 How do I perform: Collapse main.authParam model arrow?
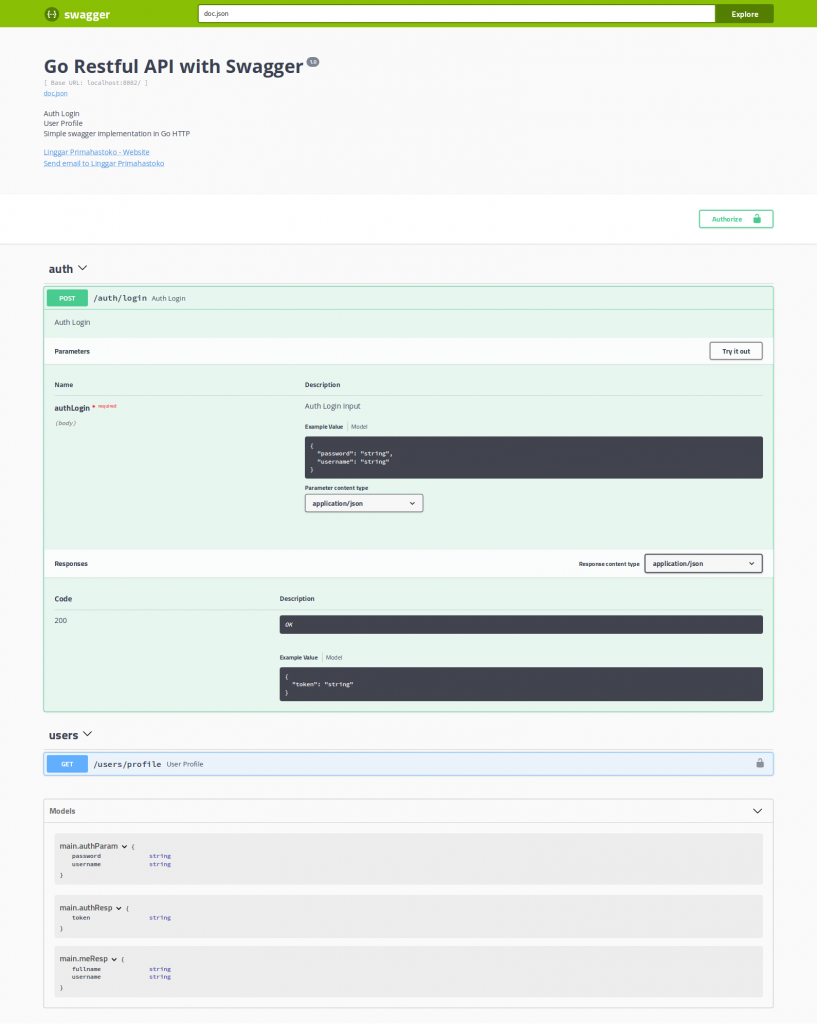124,847
